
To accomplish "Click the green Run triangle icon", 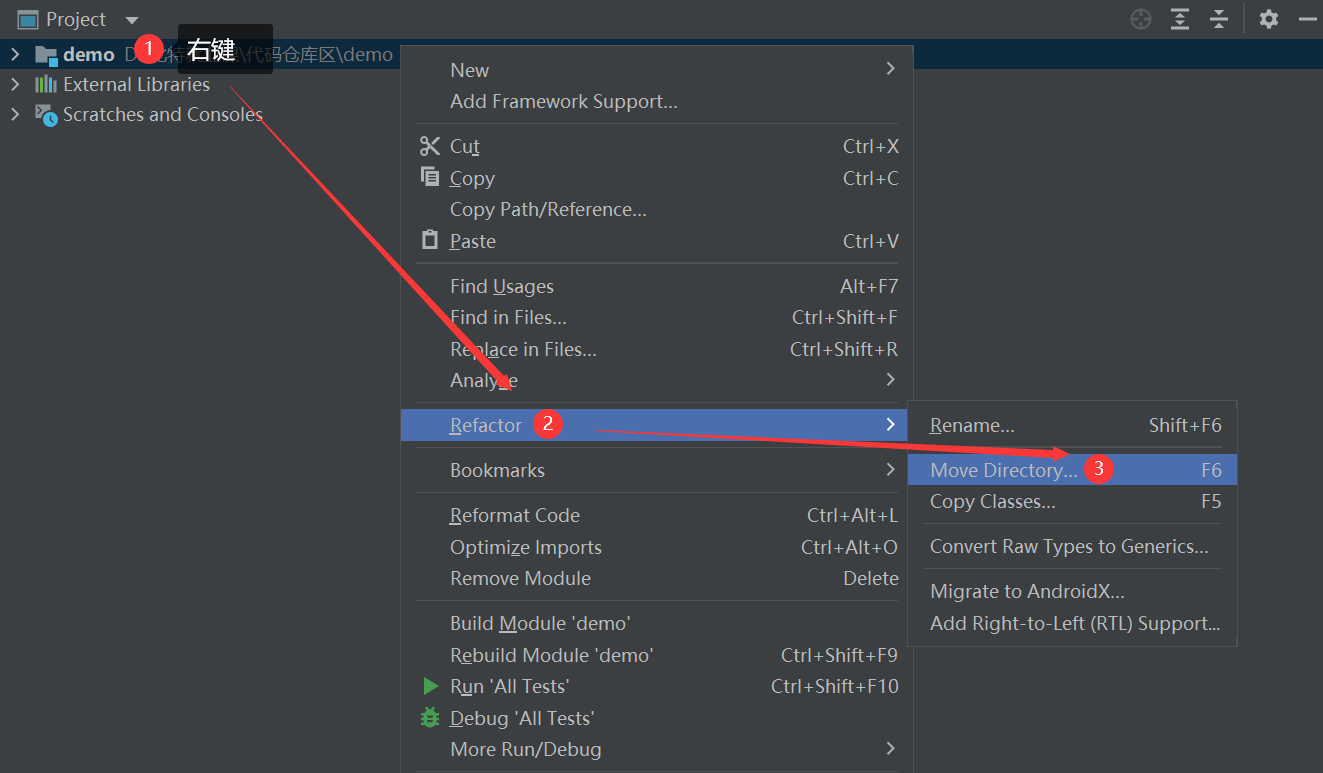I will [430, 686].
